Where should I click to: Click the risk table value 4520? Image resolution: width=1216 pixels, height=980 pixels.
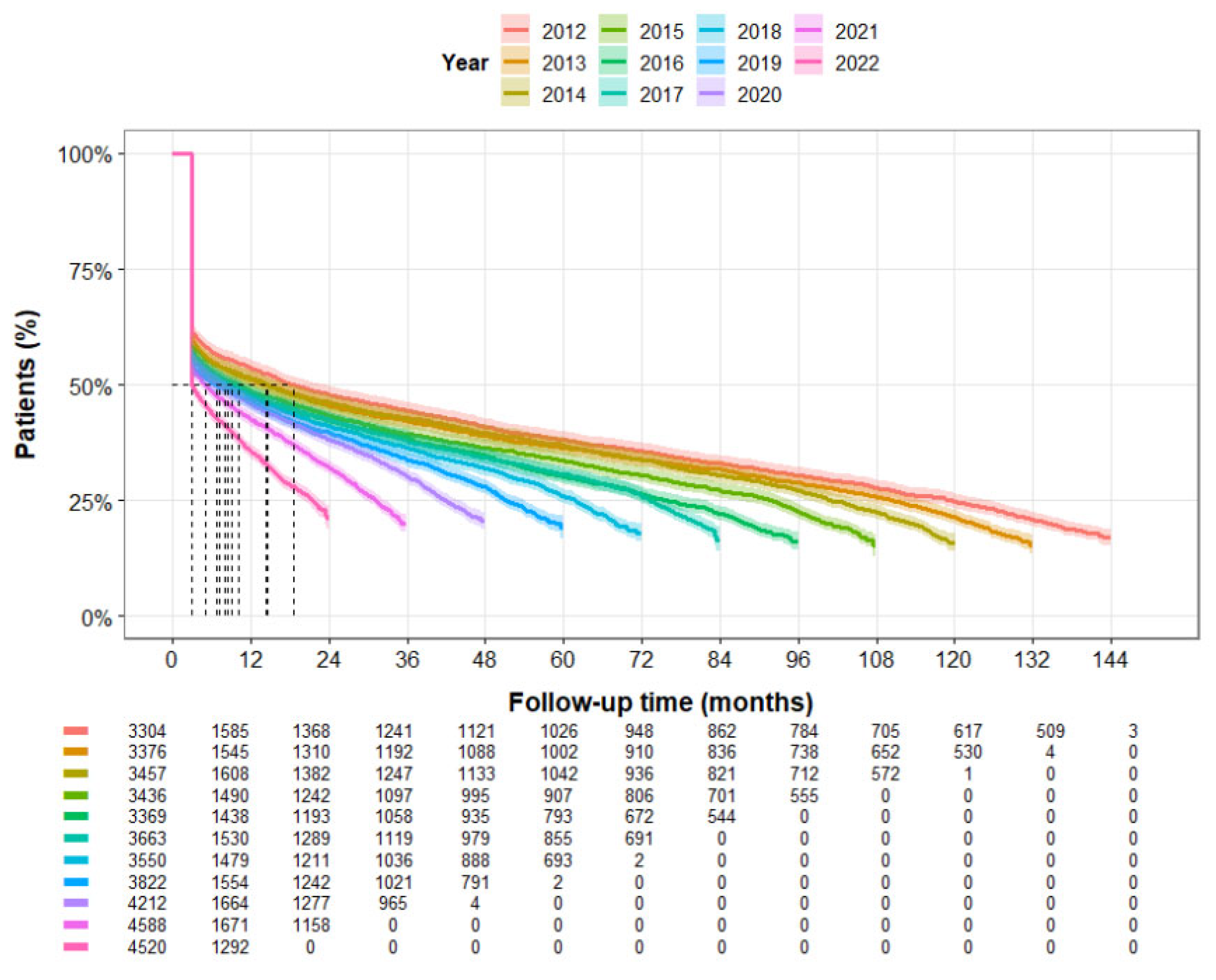point(147,947)
